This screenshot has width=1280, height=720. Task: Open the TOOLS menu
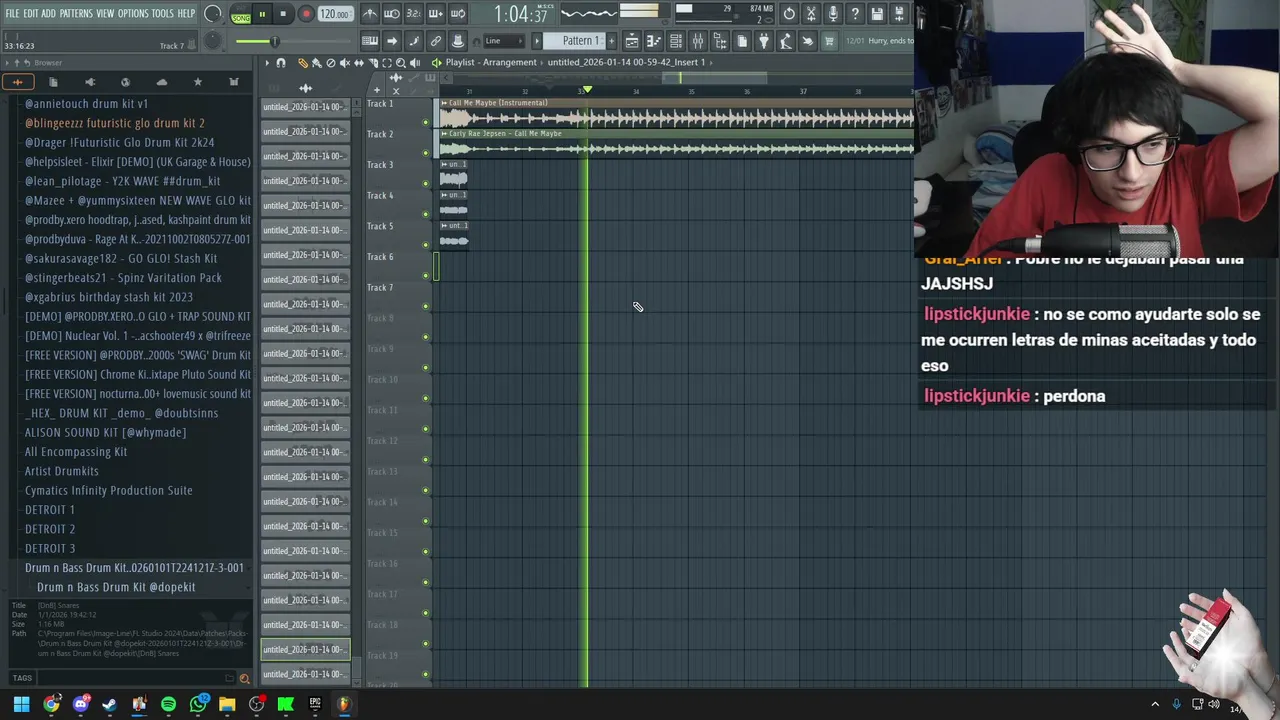coord(162,14)
